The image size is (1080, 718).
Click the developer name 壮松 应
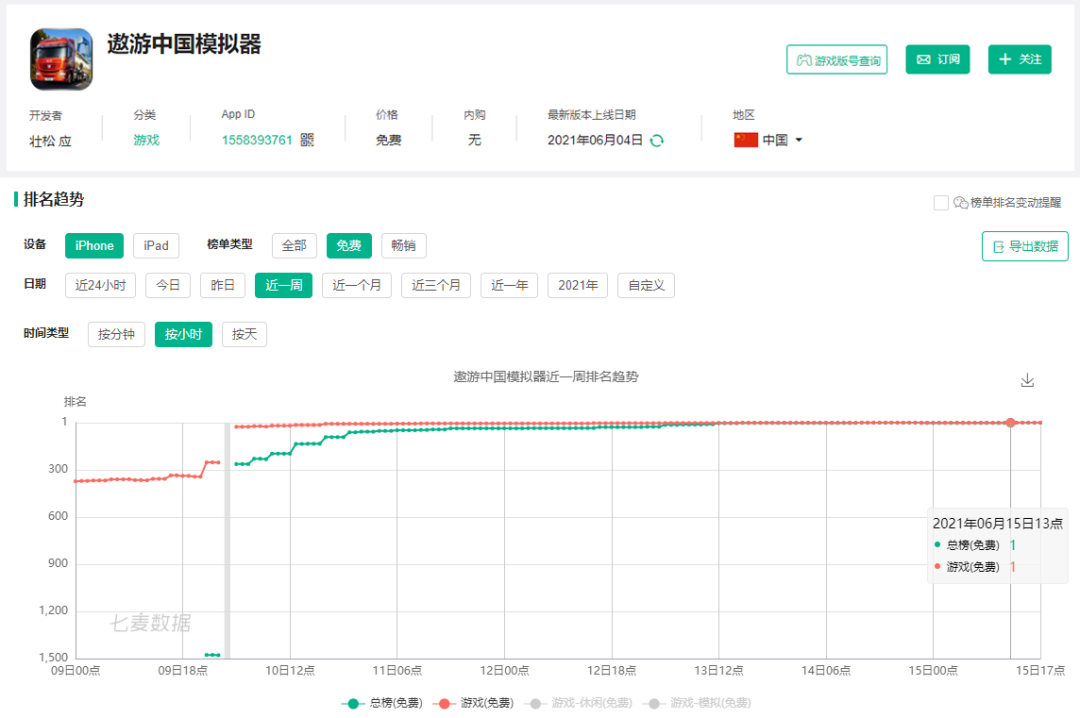(50, 141)
